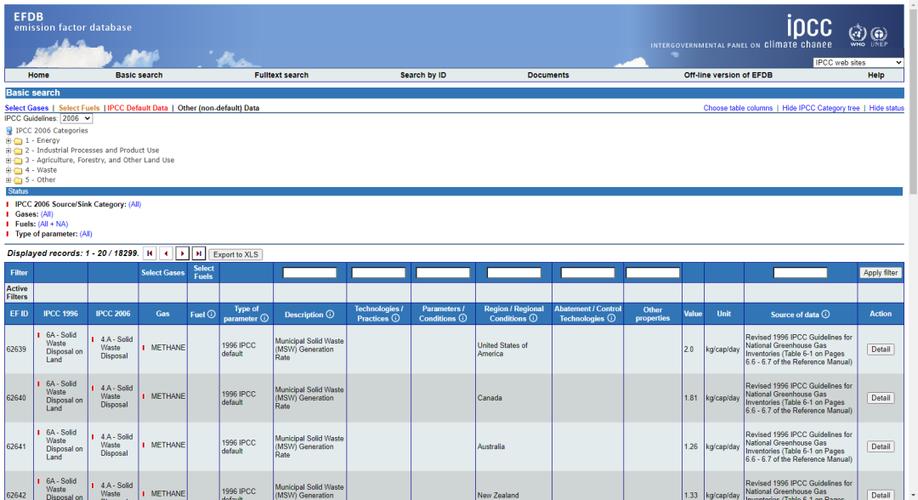Viewport: 918px width, 500px height.
Task: Open Detail for EF ID 62641
Action: (x=880, y=446)
